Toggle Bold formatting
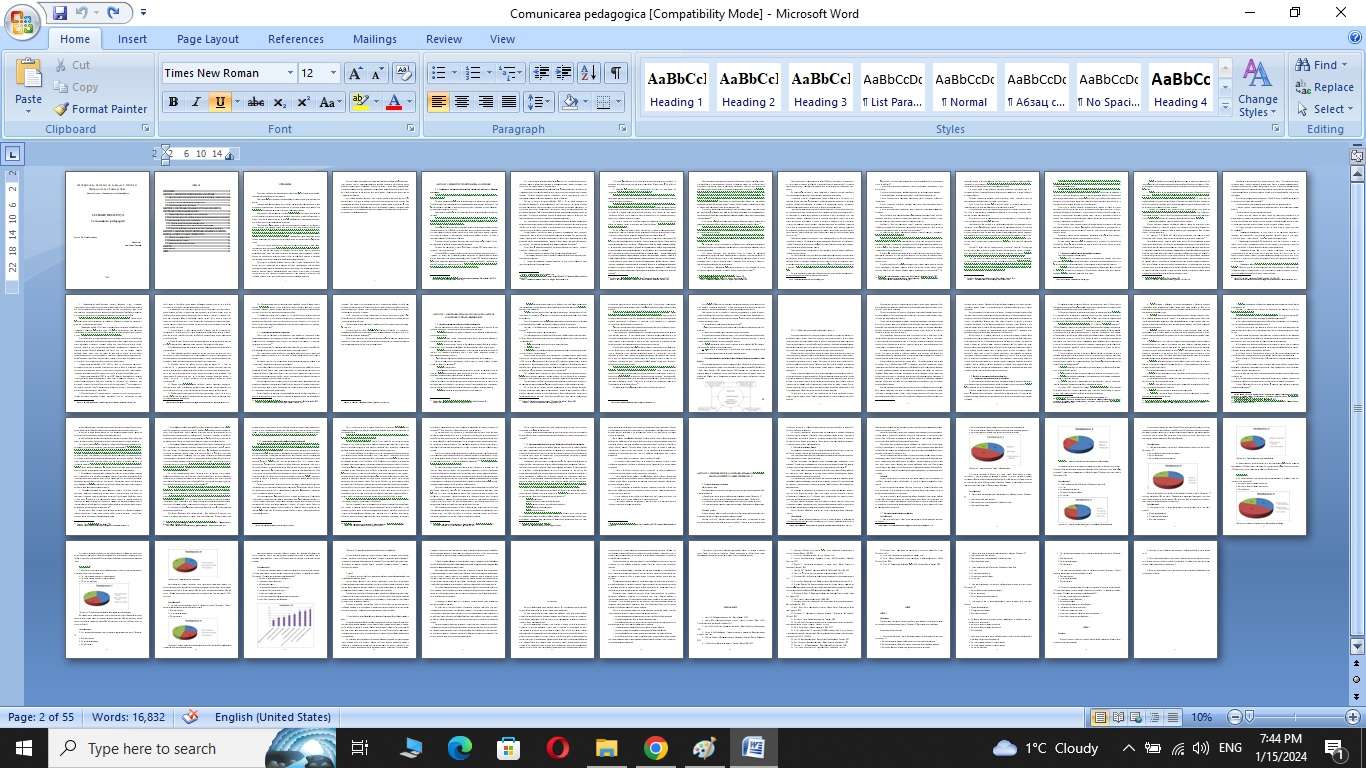The height and width of the screenshot is (768, 1366). coord(173,102)
